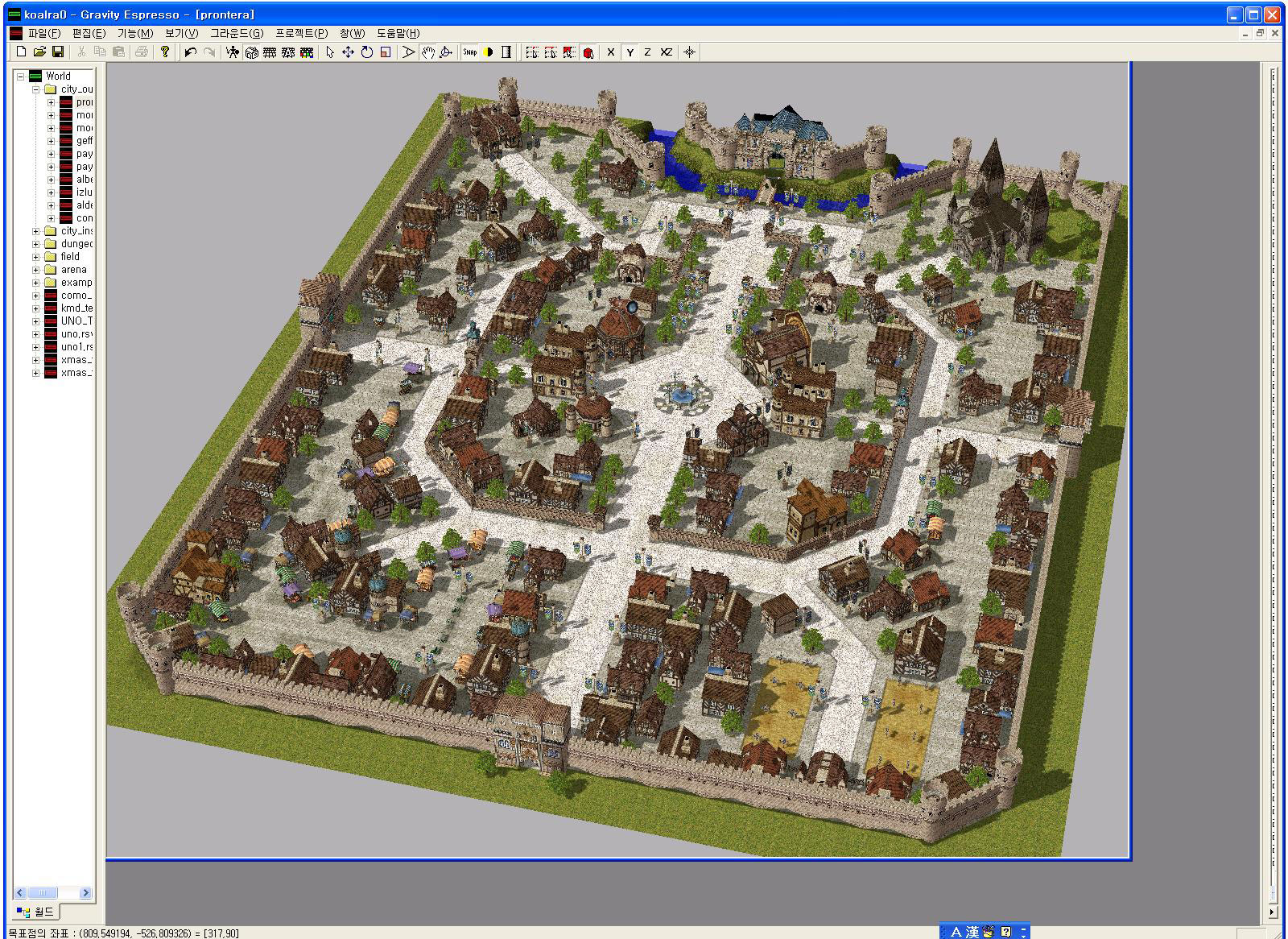Switch to the 월드 tab
Screen dimensions: 1288x939
[x=36, y=912]
